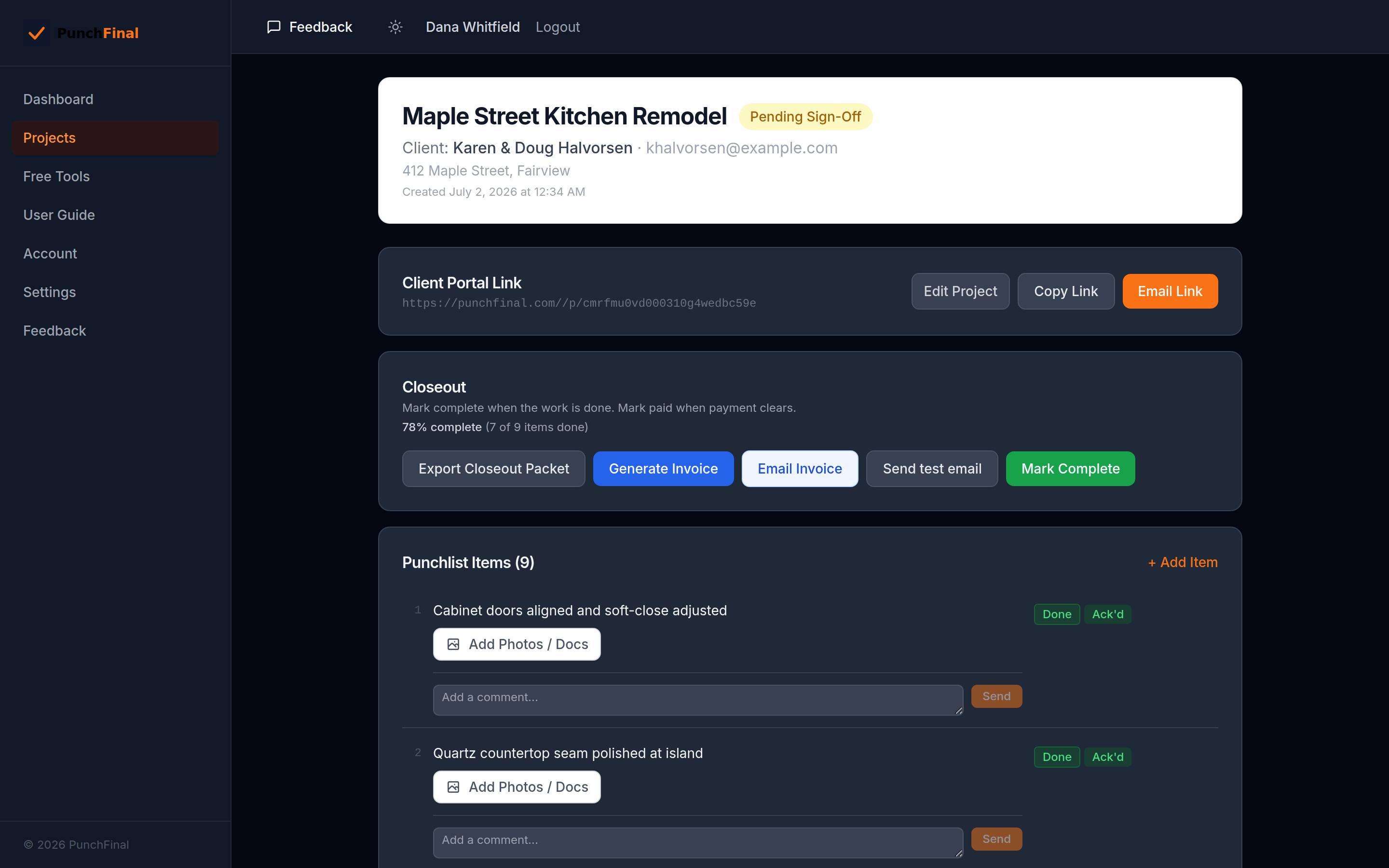1389x868 pixels.
Task: Focus the comment field under Cabinet doors item
Action: 698,700
